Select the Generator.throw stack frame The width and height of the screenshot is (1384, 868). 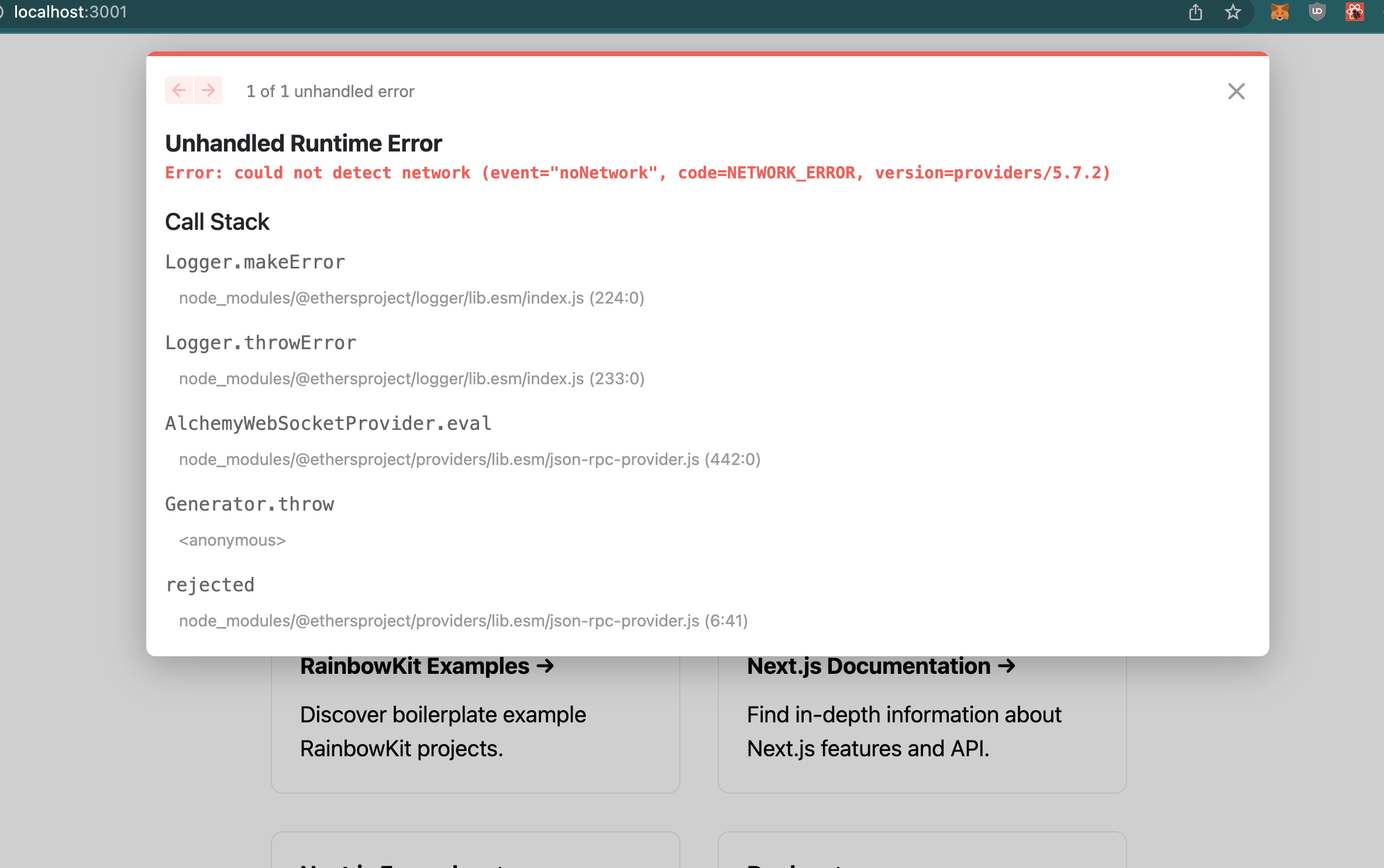(250, 504)
